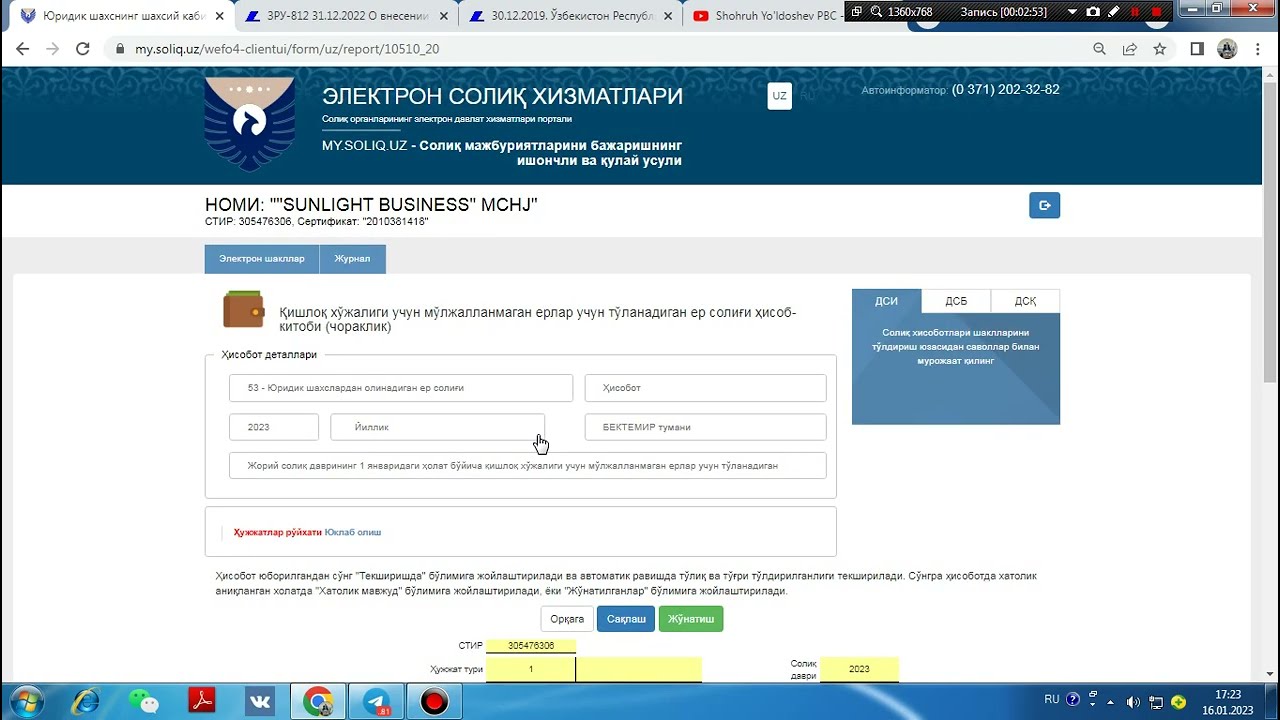Go back using the browser back arrow
Image resolution: width=1280 pixels, height=720 pixels.
[23, 49]
